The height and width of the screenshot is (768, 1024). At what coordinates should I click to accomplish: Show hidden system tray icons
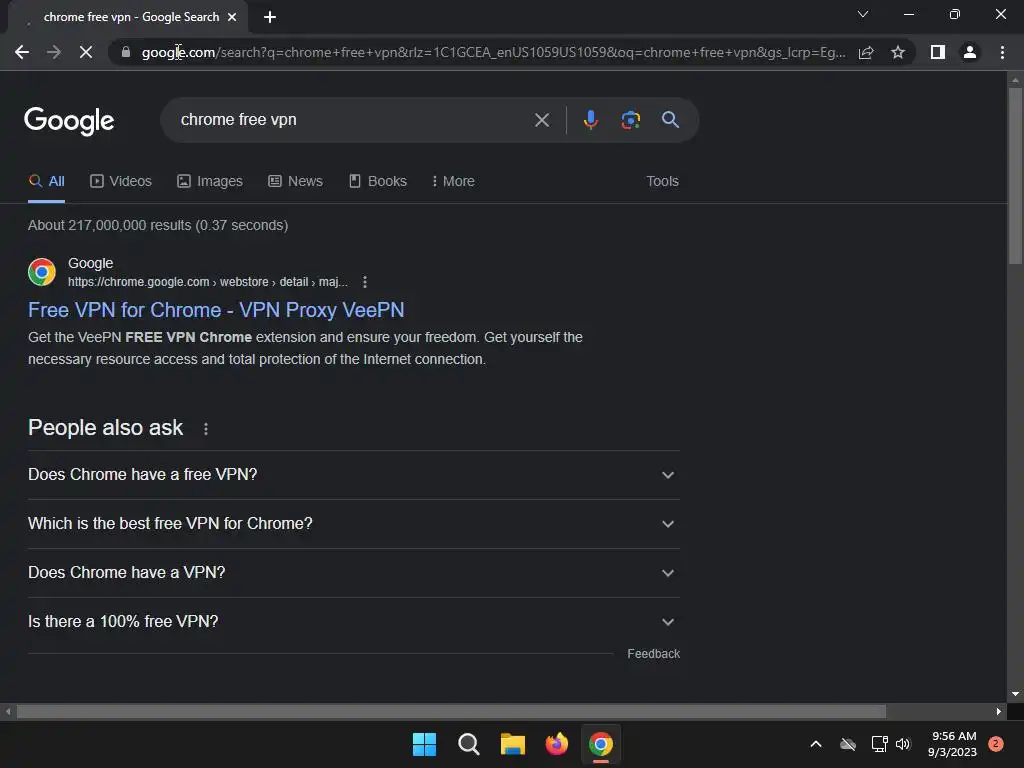pyautogui.click(x=816, y=744)
